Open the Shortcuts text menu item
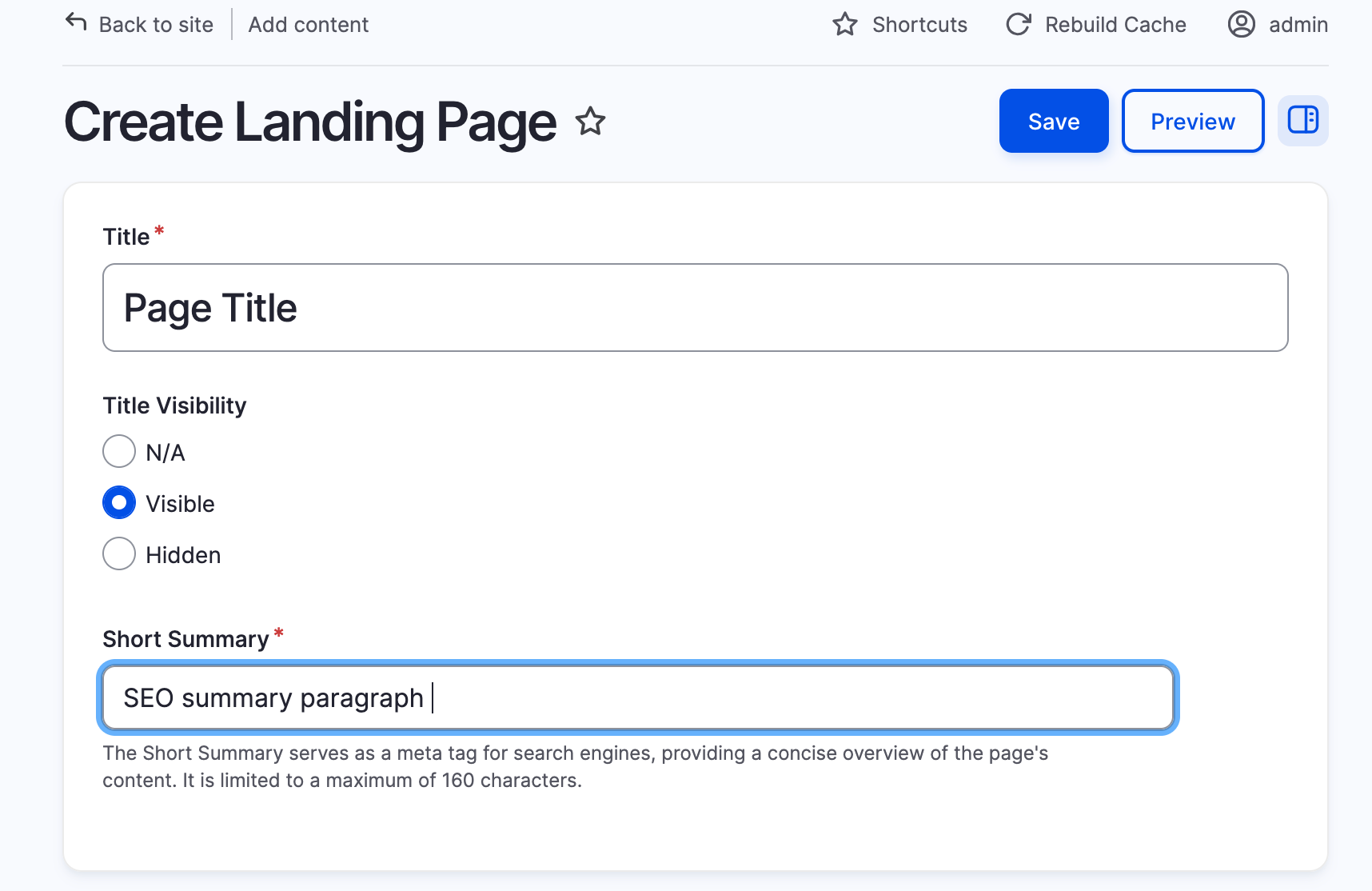 pos(919,25)
